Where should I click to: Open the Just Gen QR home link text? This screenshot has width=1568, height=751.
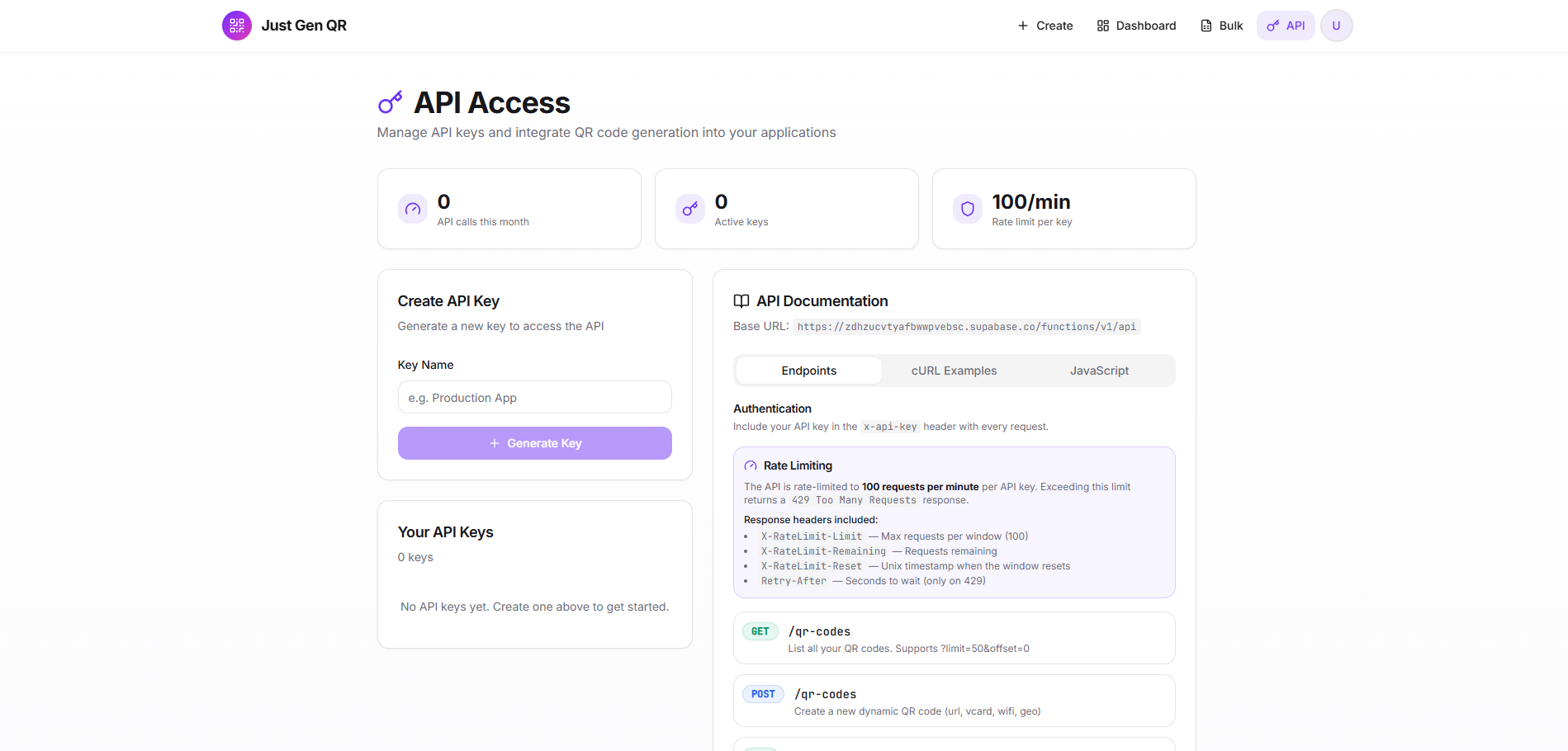304,26
